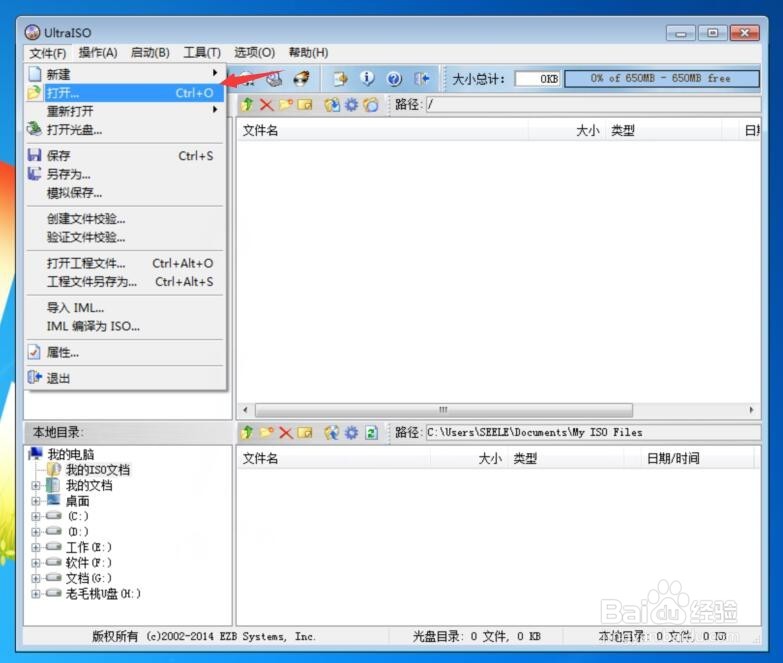The image size is (783, 663).
Task: Open the information icon in main toolbar
Action: [x=368, y=78]
